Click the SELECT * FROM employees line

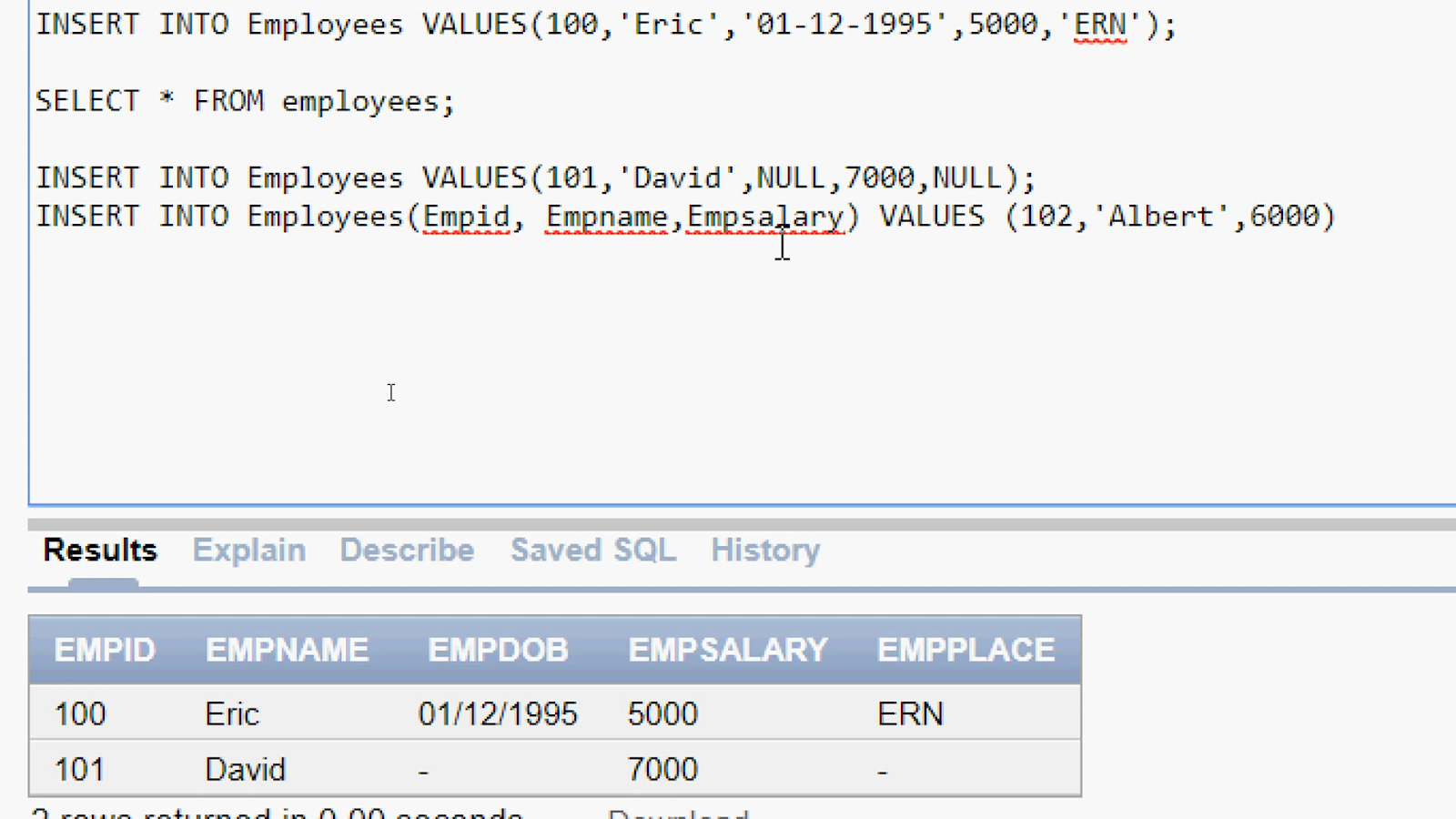(244, 100)
